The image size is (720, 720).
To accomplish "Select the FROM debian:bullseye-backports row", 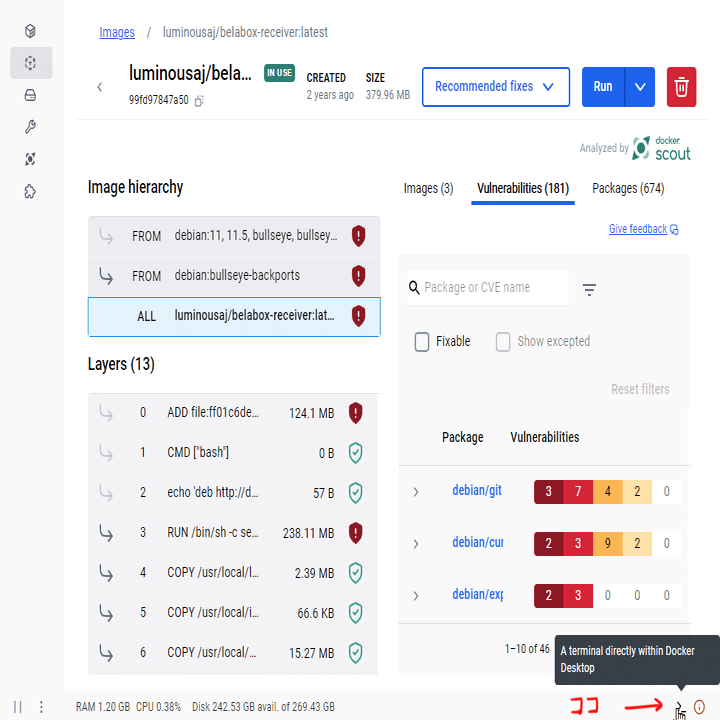I will [x=234, y=276].
